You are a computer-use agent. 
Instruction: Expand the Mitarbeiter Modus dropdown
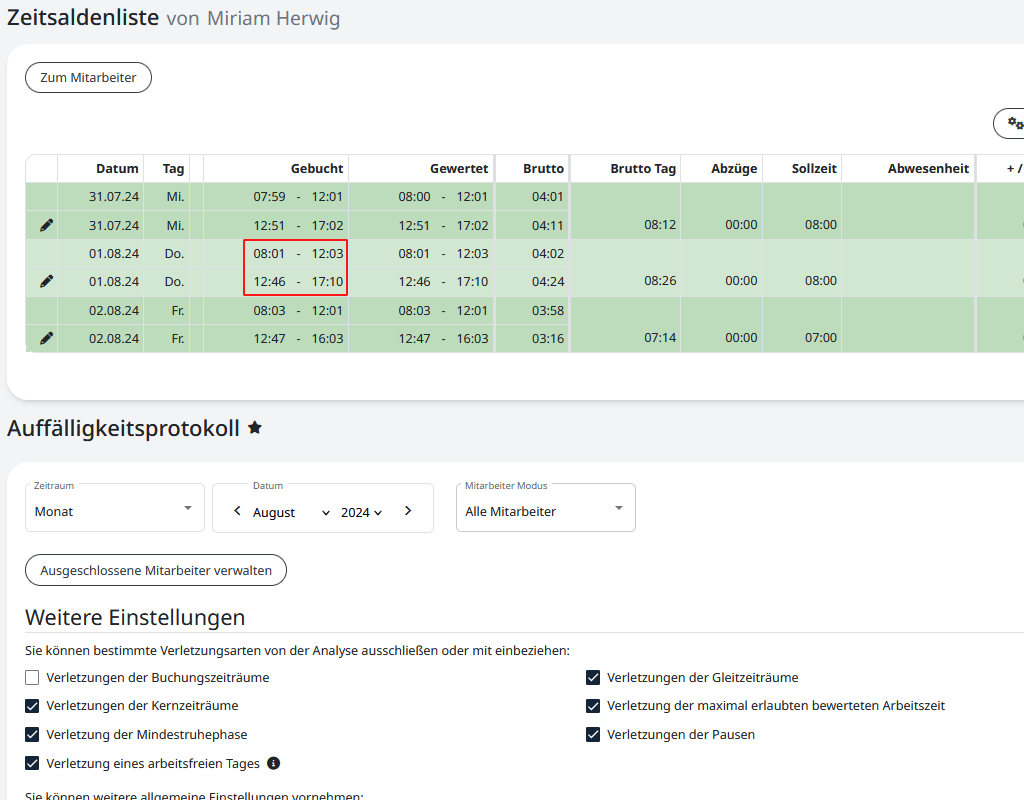point(545,510)
